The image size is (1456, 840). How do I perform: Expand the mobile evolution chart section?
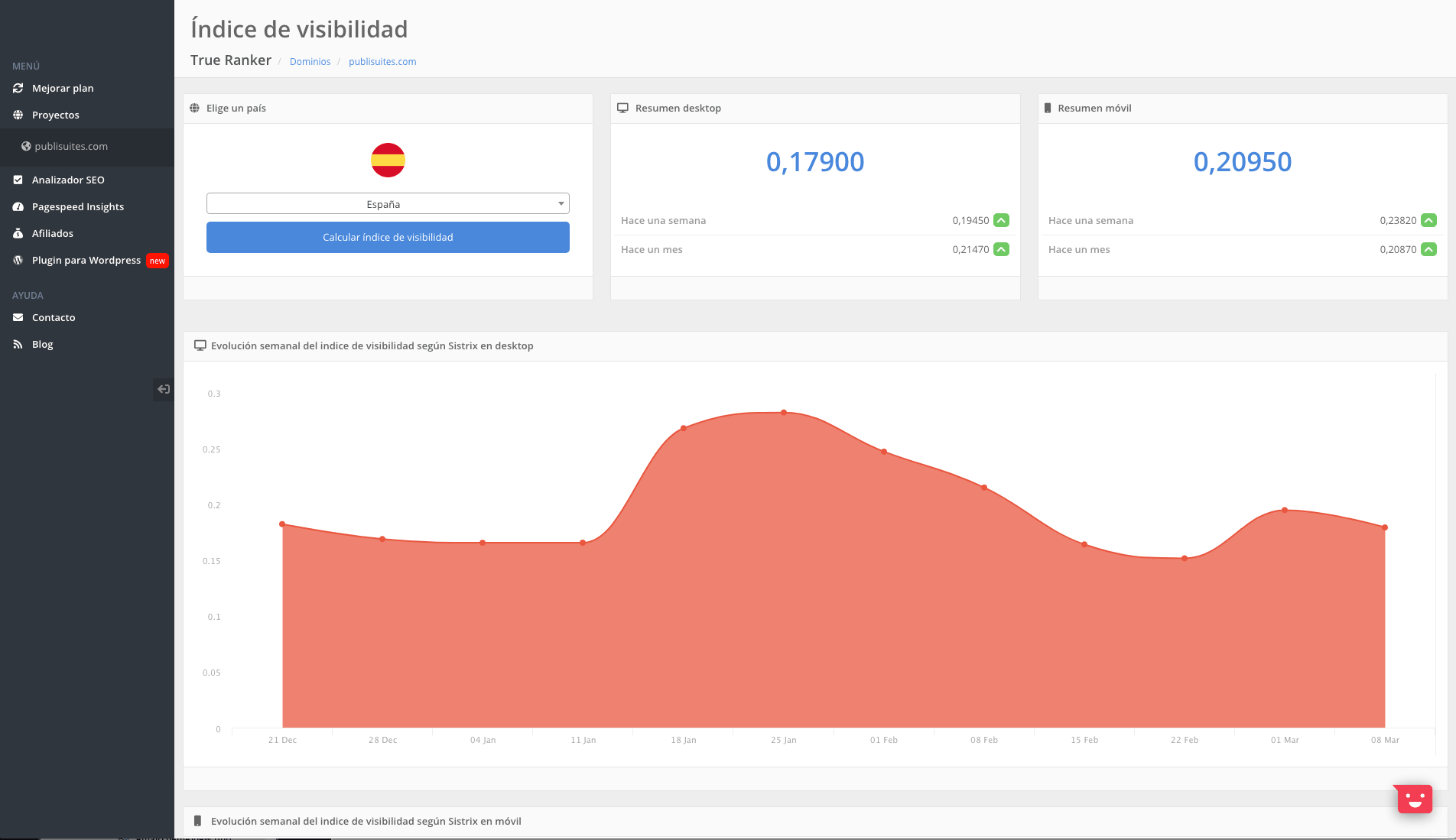pyautogui.click(x=366, y=821)
